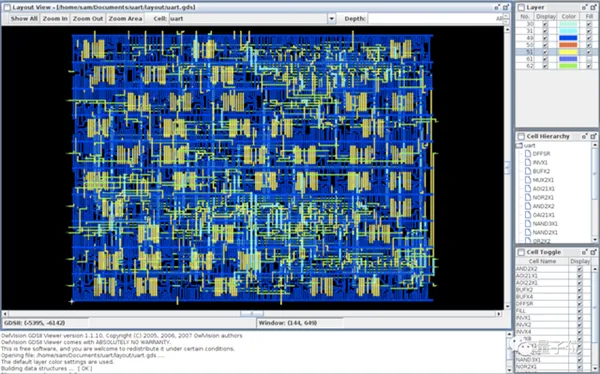The width and height of the screenshot is (600, 374).
Task: Click the Zoom Area toolbar button
Action: click(x=126, y=18)
